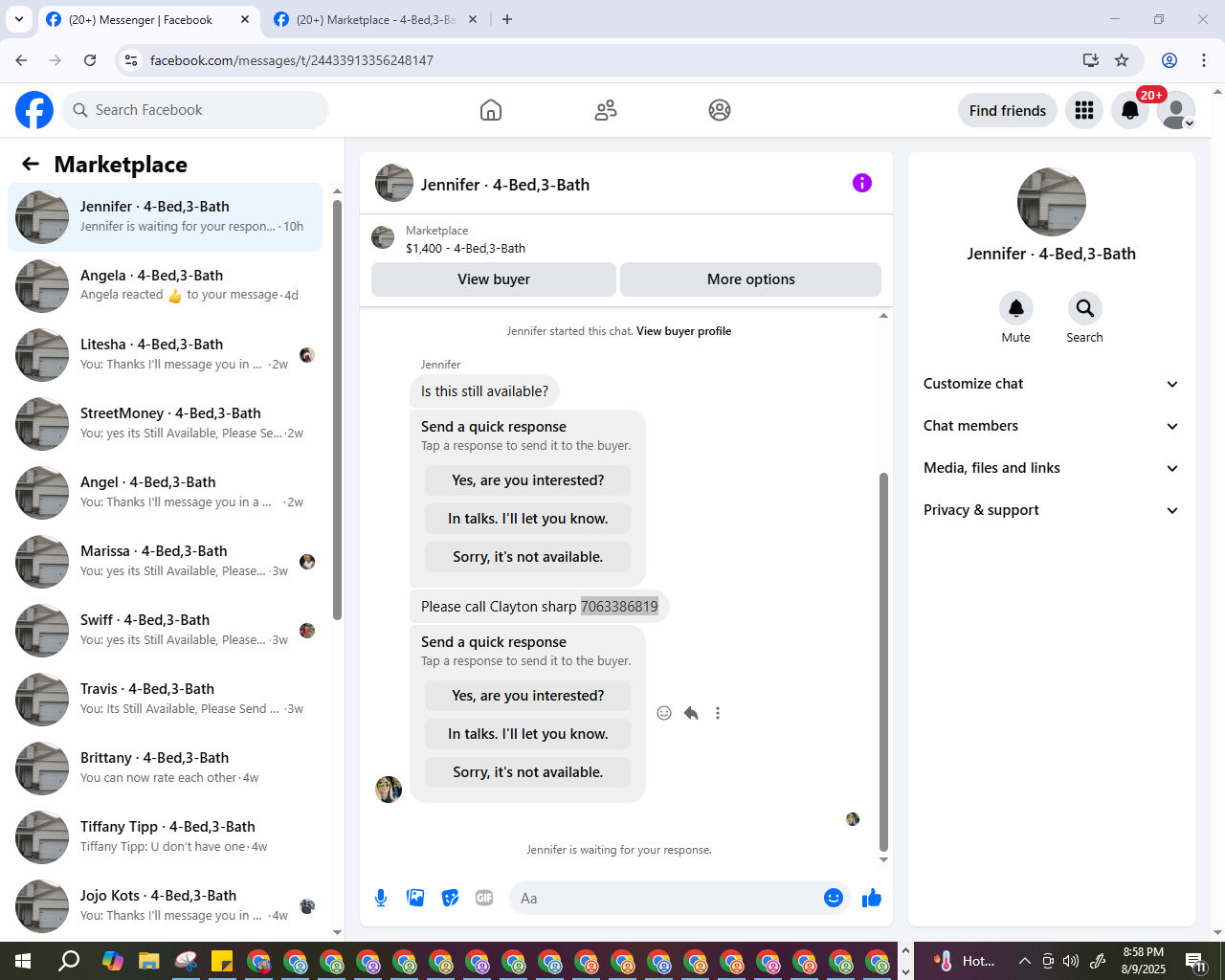Open the taskbar volume icon
This screenshot has height=980, width=1225.
(1071, 961)
